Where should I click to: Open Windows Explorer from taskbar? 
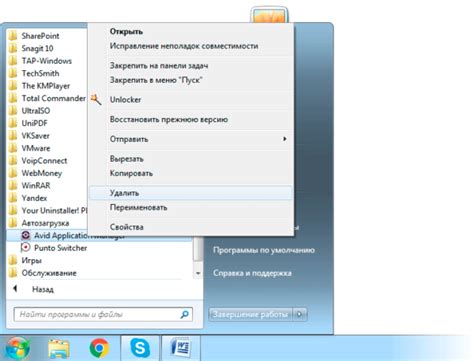pyautogui.click(x=59, y=349)
